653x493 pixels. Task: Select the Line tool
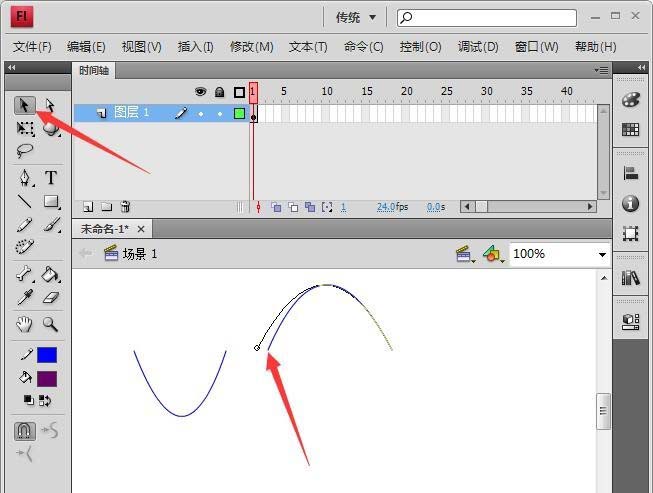pyautogui.click(x=25, y=201)
